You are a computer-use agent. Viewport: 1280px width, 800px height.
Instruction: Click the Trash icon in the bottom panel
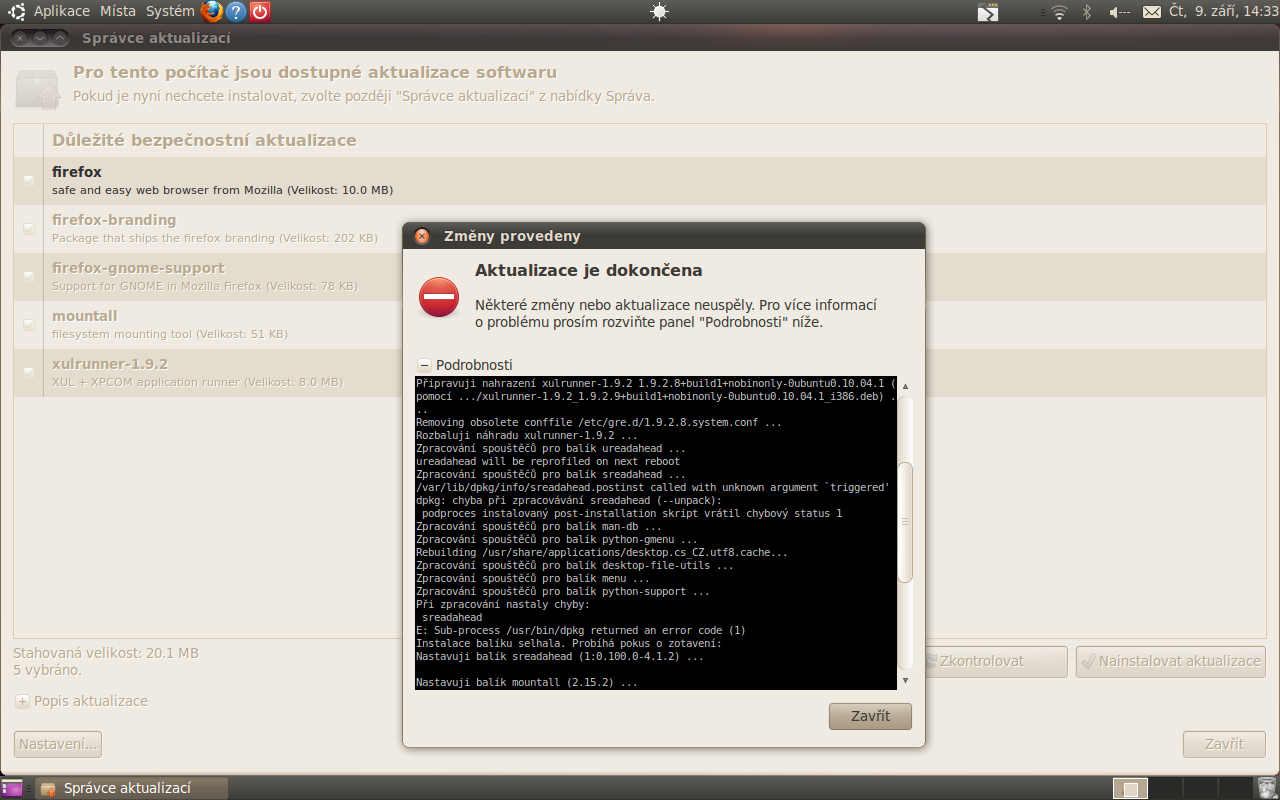pos(1267,788)
